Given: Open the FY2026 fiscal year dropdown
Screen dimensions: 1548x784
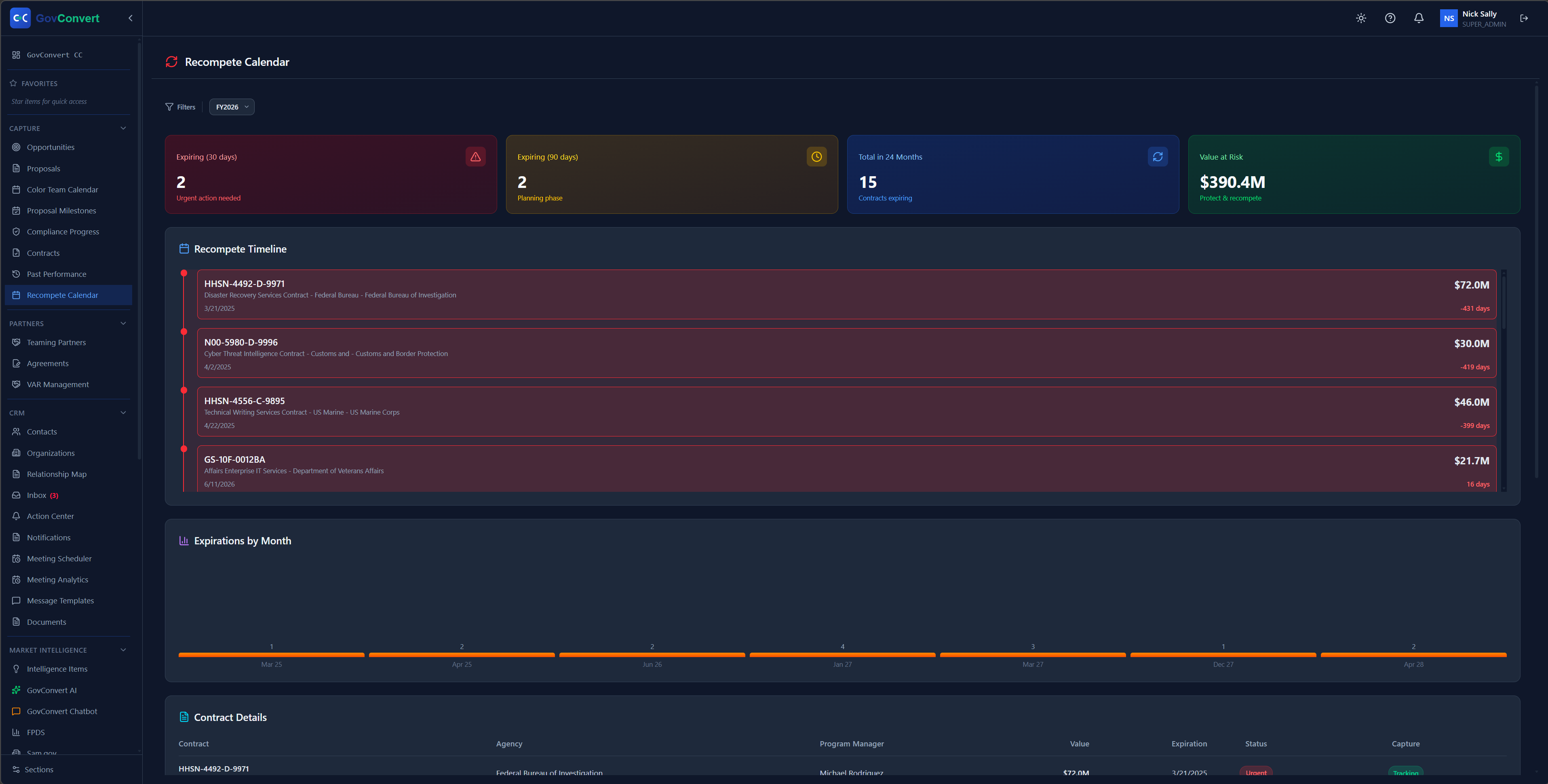Looking at the screenshot, I should click(x=231, y=107).
